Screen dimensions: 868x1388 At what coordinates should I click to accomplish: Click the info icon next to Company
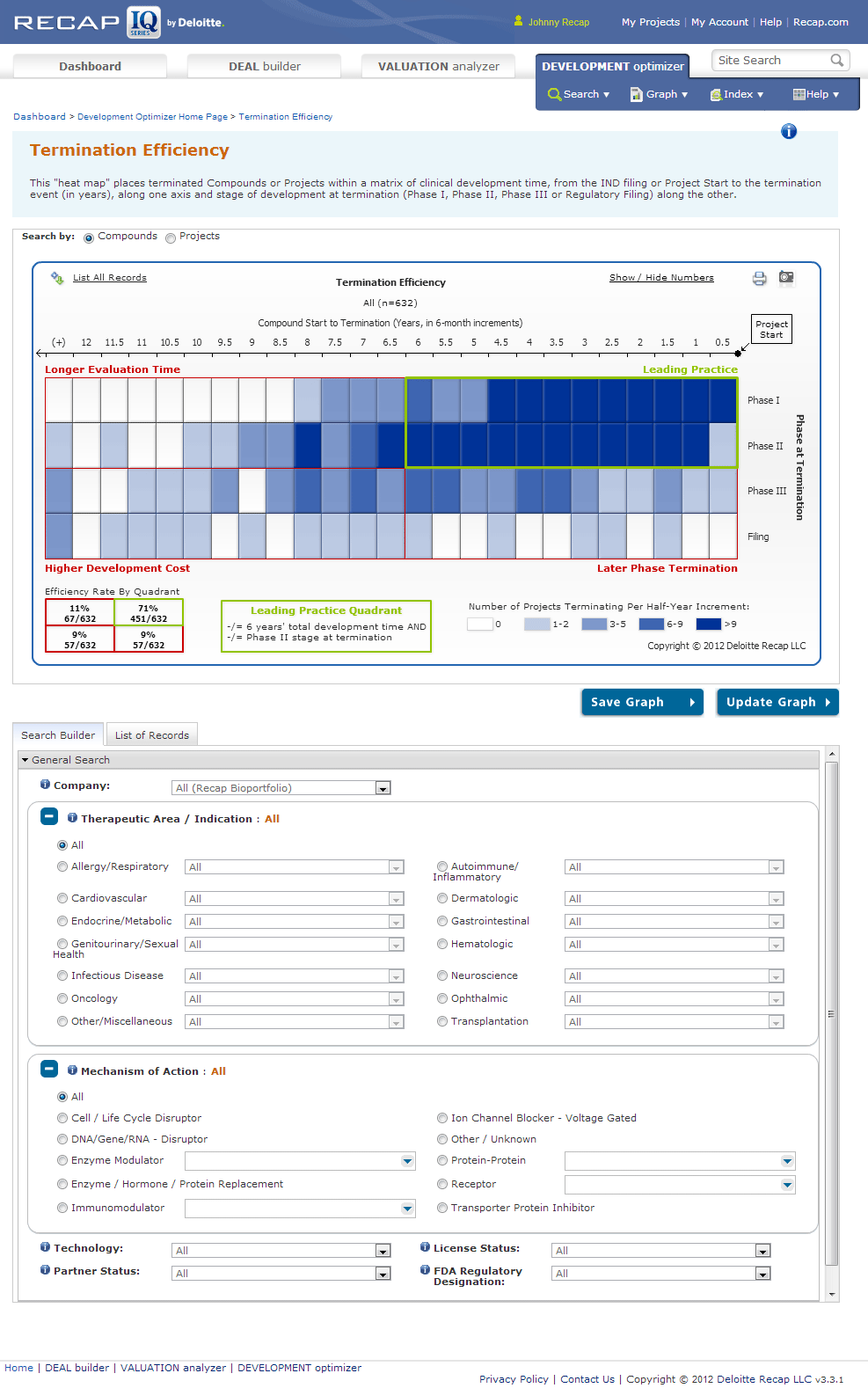tap(45, 785)
